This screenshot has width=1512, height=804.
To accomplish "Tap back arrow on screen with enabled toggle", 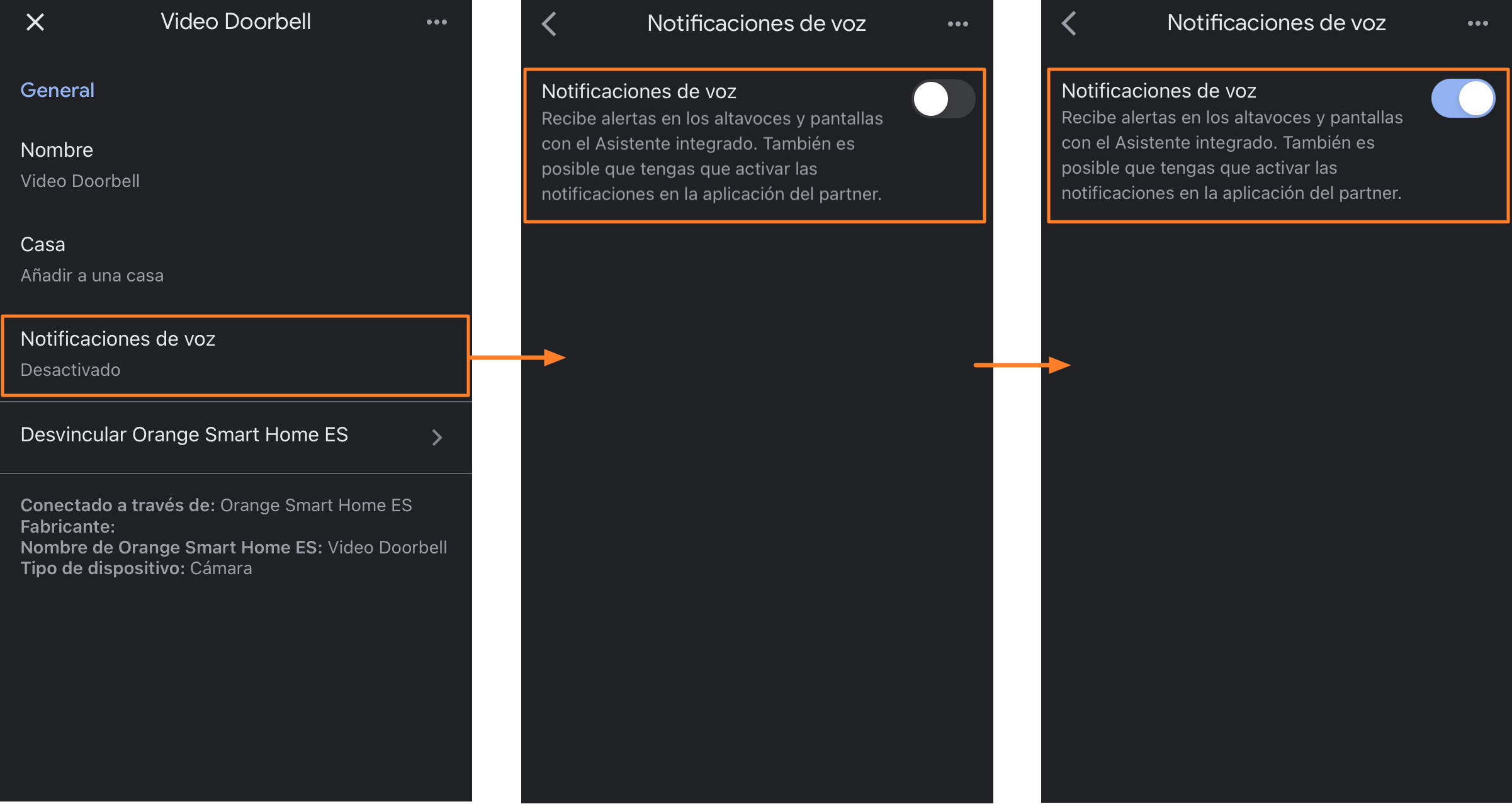I will pos(1069,24).
